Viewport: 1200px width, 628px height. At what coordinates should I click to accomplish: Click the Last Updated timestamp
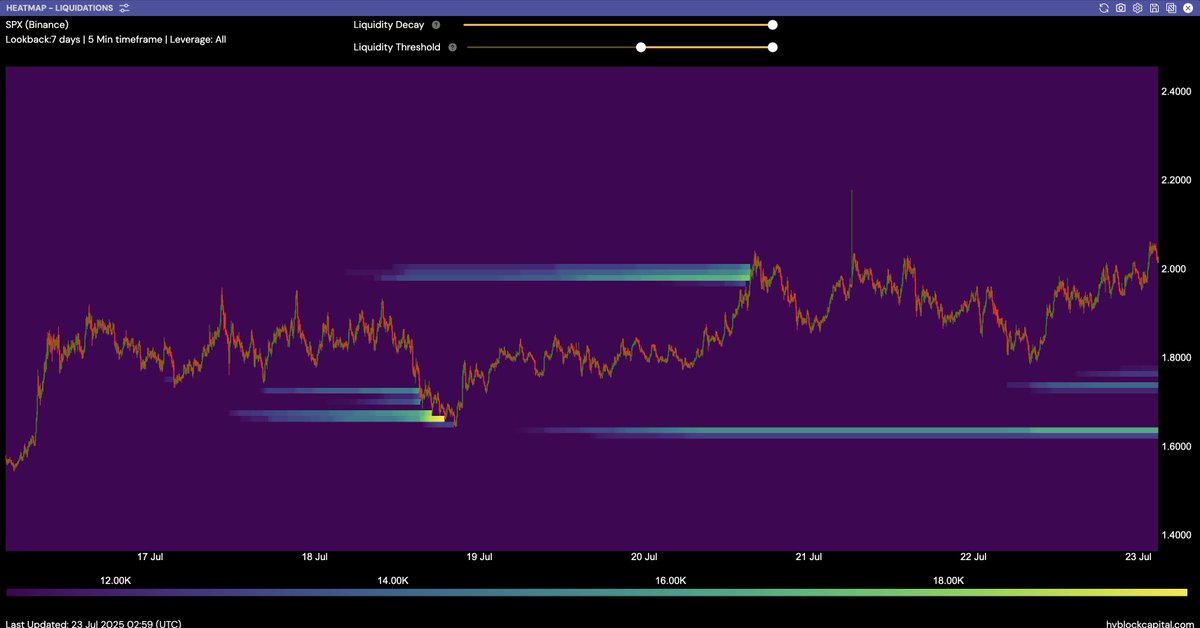(94, 623)
